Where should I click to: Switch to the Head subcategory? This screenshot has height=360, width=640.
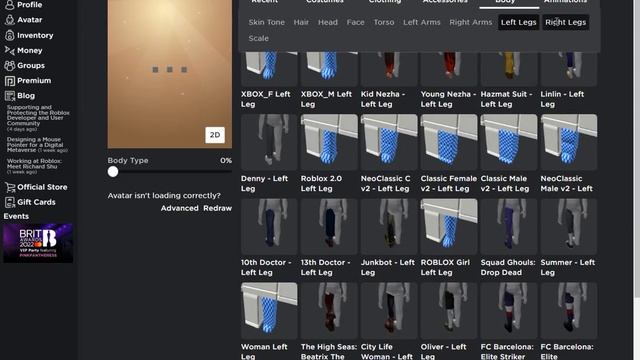pyautogui.click(x=328, y=22)
